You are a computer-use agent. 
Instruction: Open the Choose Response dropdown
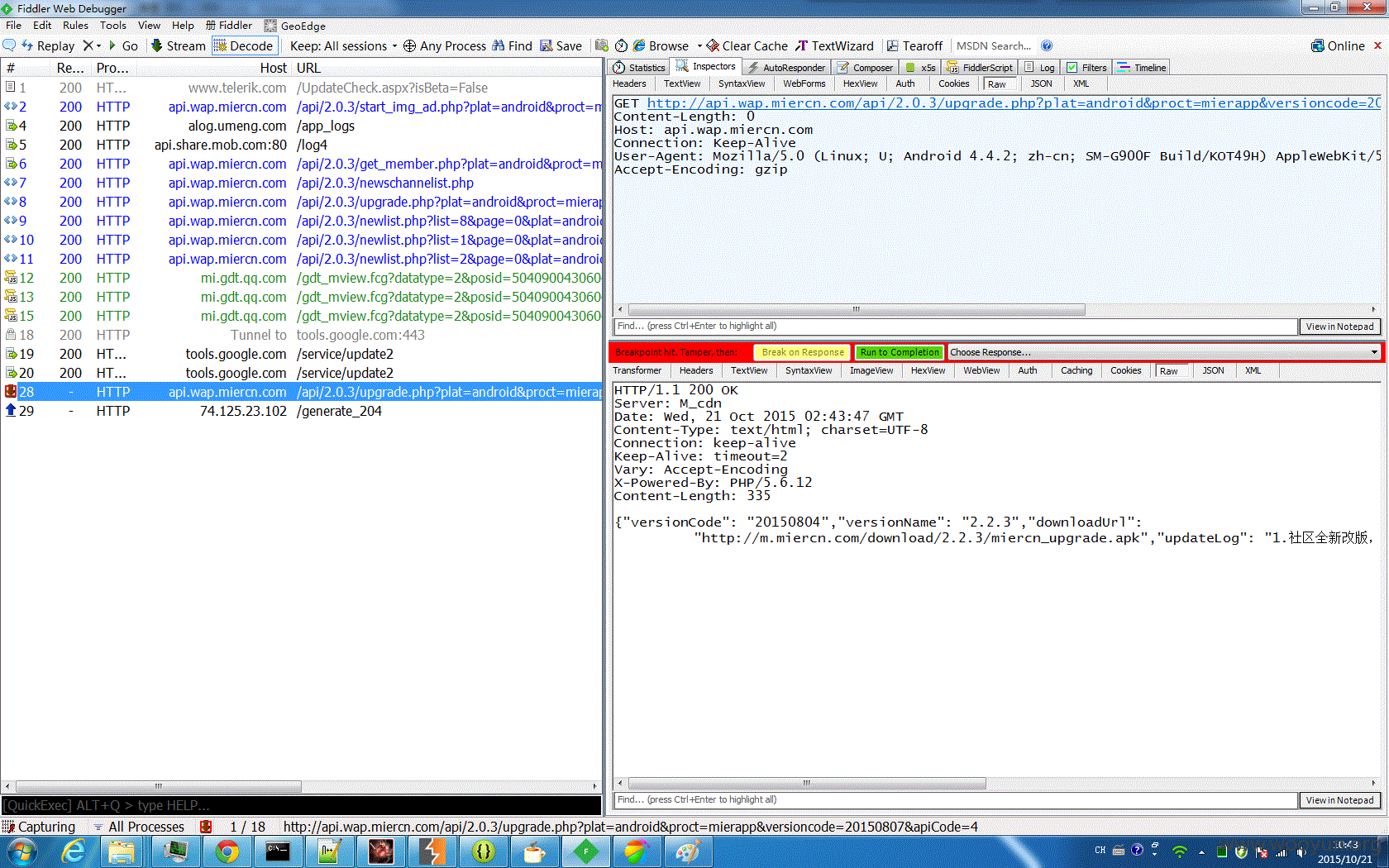1164,352
